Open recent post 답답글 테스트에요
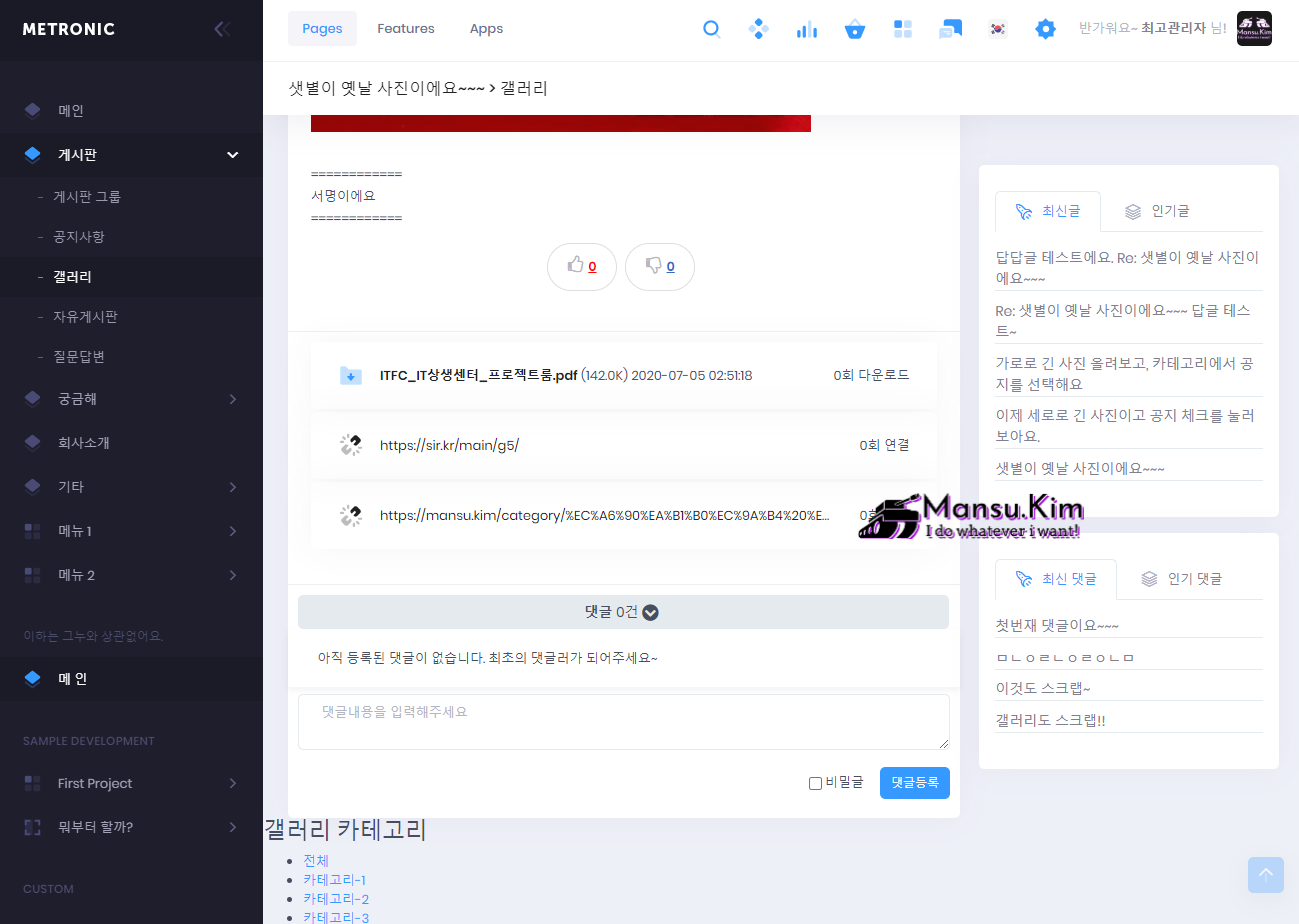This screenshot has height=924, width=1299. [1128, 267]
